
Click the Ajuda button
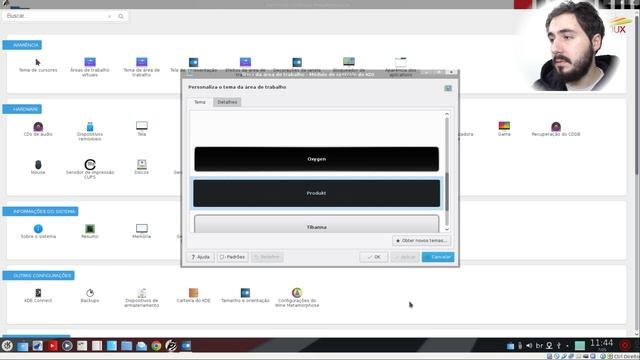pyautogui.click(x=200, y=257)
